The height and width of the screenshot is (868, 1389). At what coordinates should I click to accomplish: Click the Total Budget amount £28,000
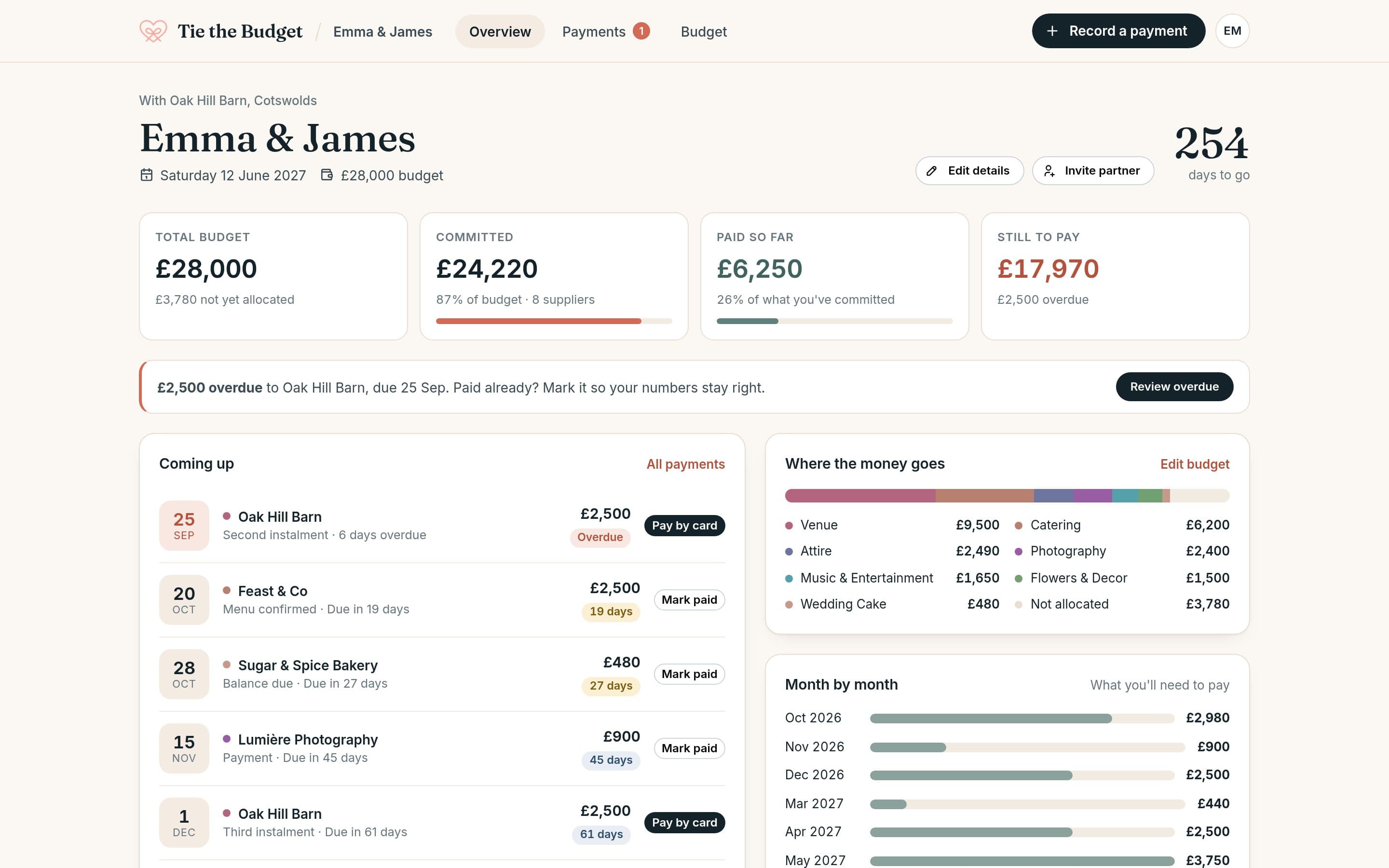206,269
